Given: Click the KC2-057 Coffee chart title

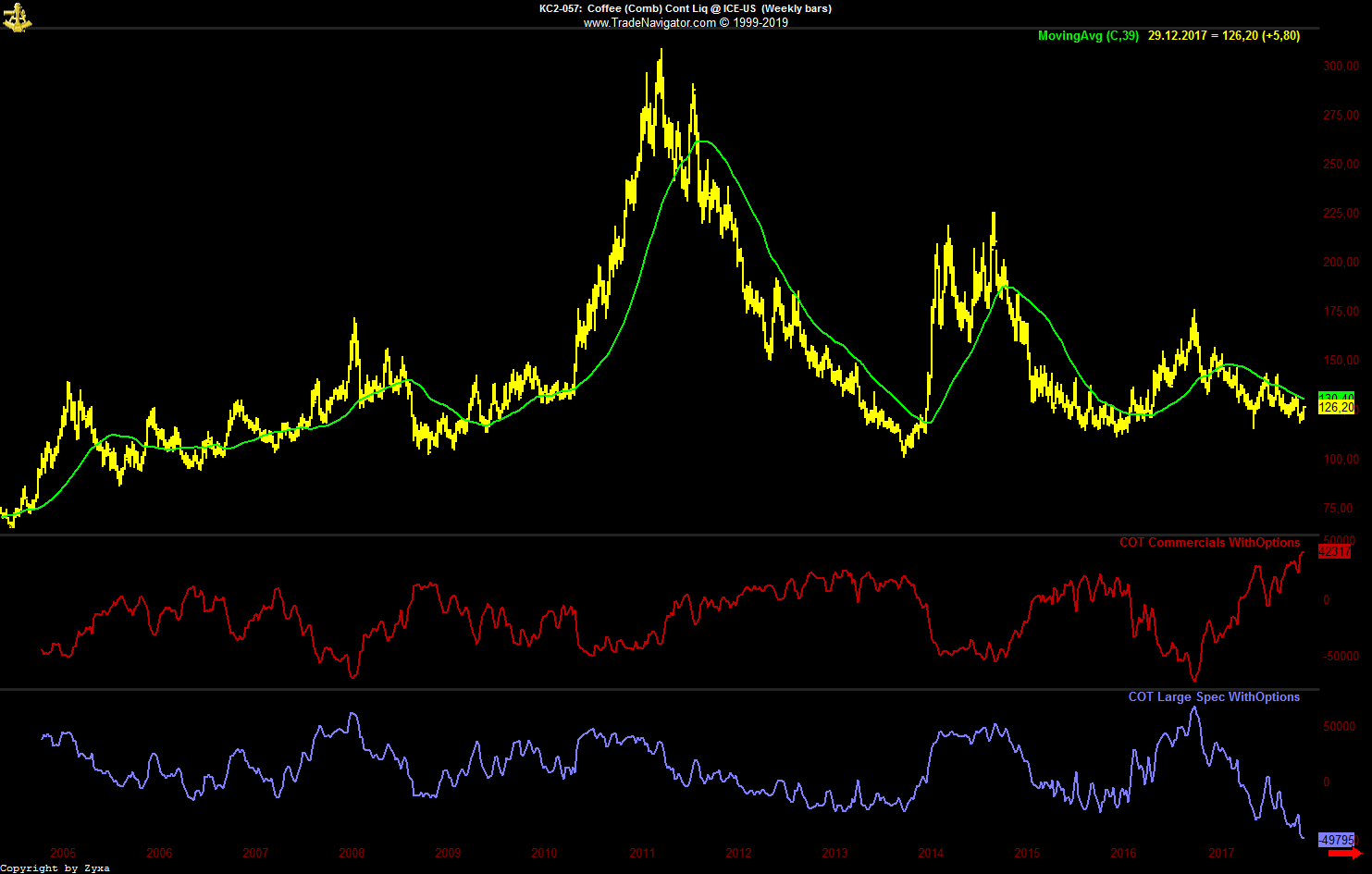Looking at the screenshot, I should pyautogui.click(x=685, y=8).
